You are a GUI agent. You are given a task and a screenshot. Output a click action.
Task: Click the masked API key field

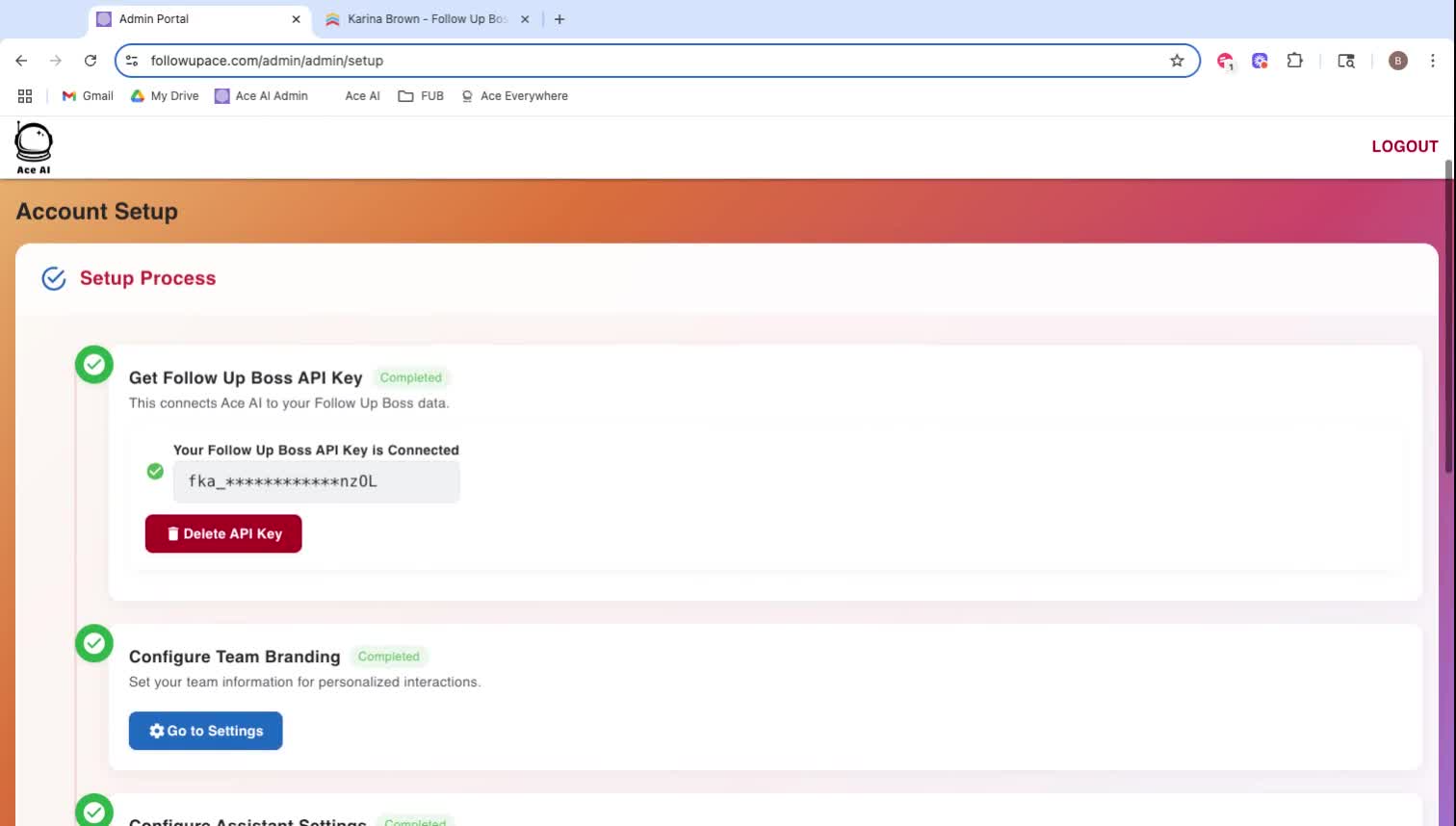click(317, 481)
